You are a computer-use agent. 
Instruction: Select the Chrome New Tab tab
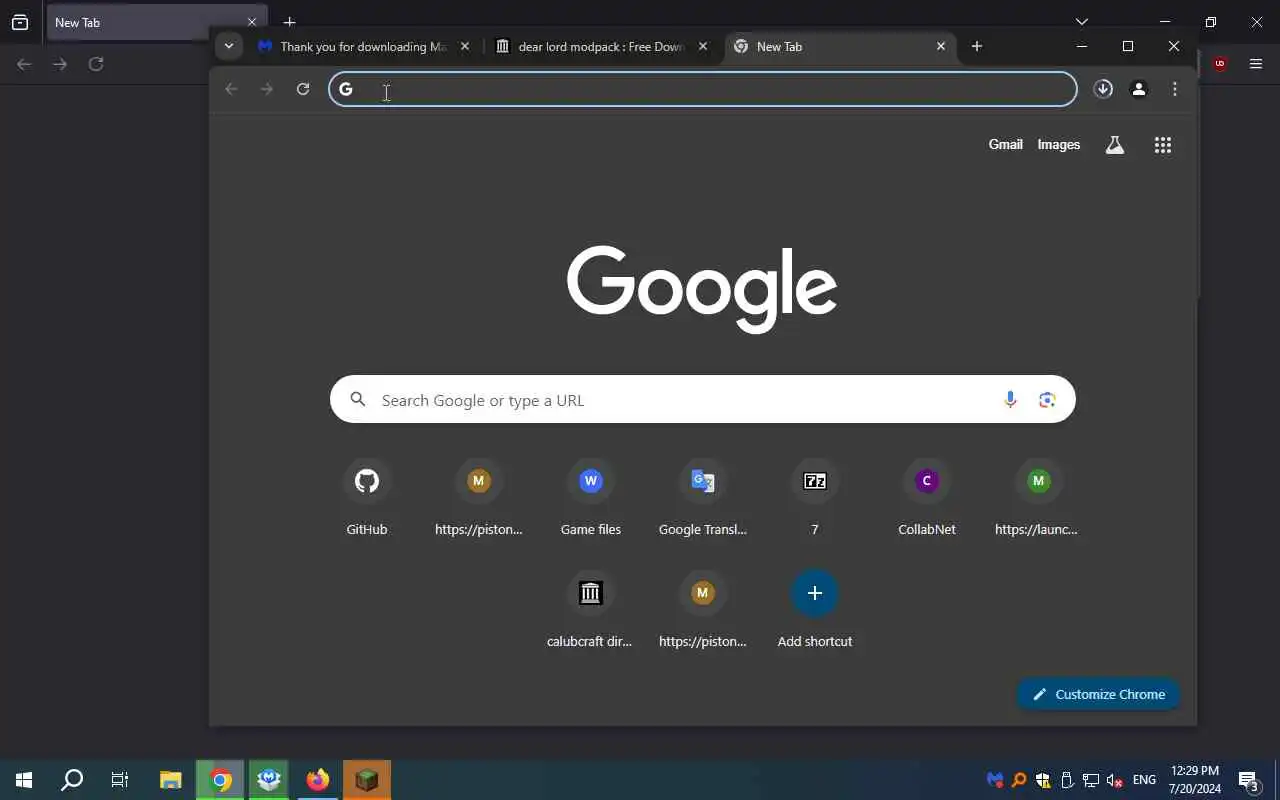point(838,46)
